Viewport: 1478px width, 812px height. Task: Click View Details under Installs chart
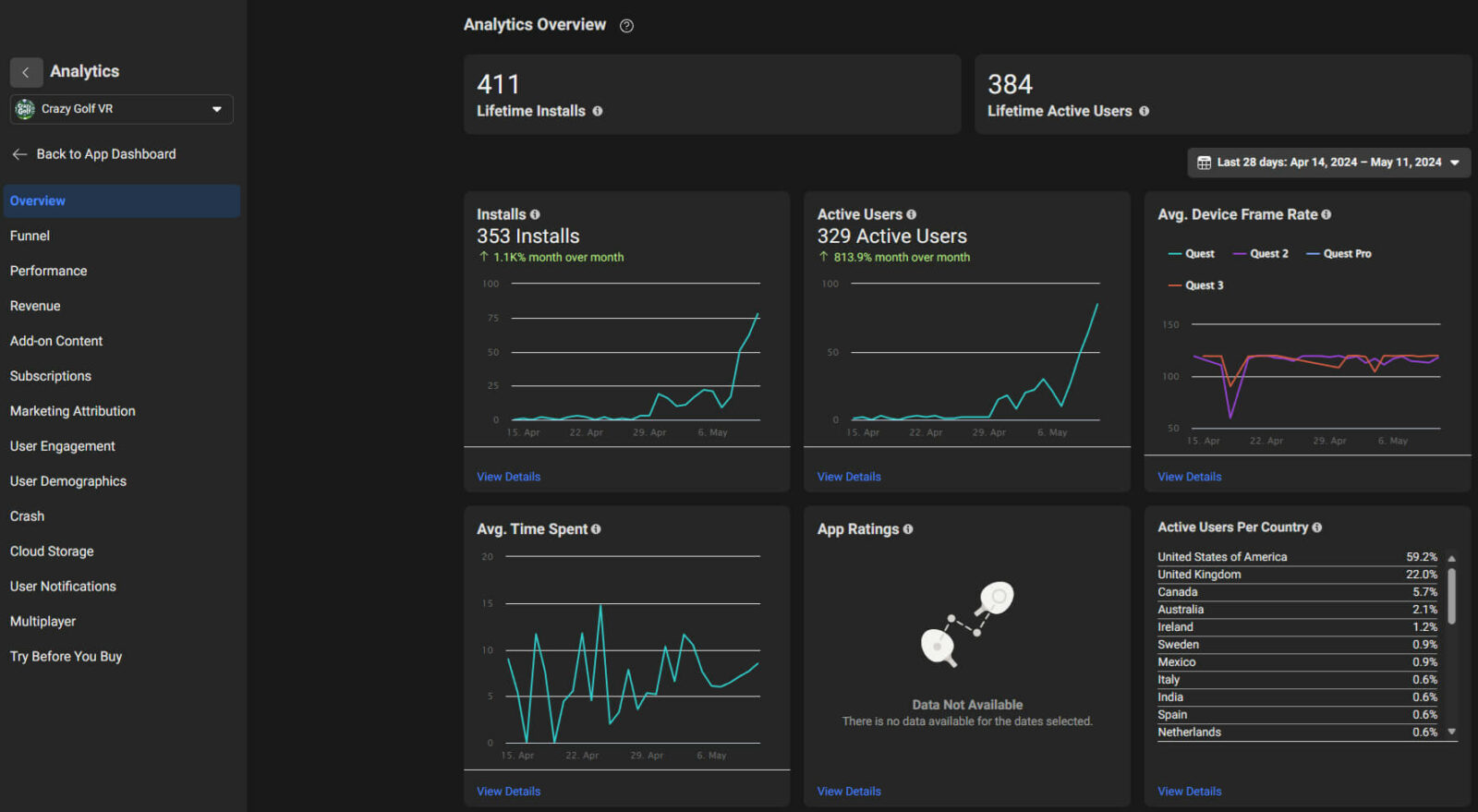pos(508,477)
